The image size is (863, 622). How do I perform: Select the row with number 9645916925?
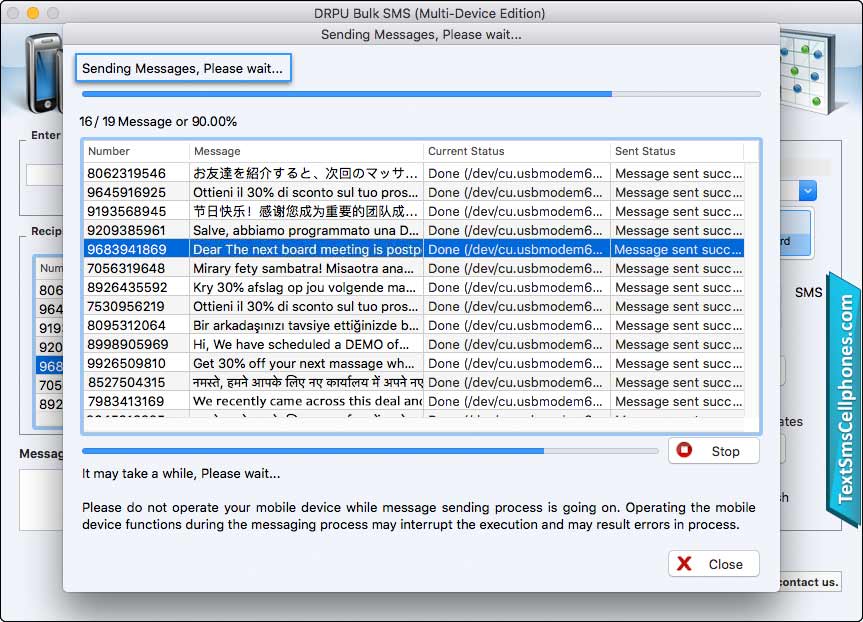click(413, 192)
